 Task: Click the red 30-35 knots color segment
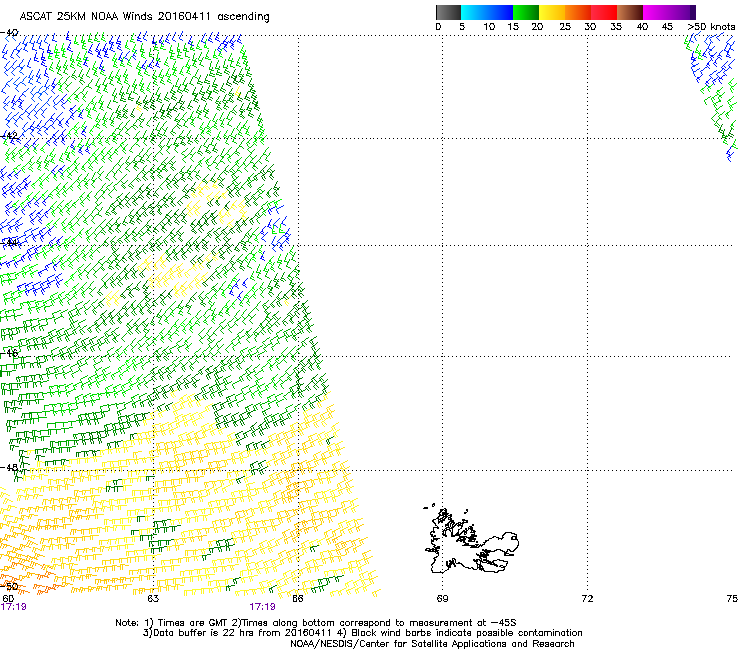(x=604, y=12)
